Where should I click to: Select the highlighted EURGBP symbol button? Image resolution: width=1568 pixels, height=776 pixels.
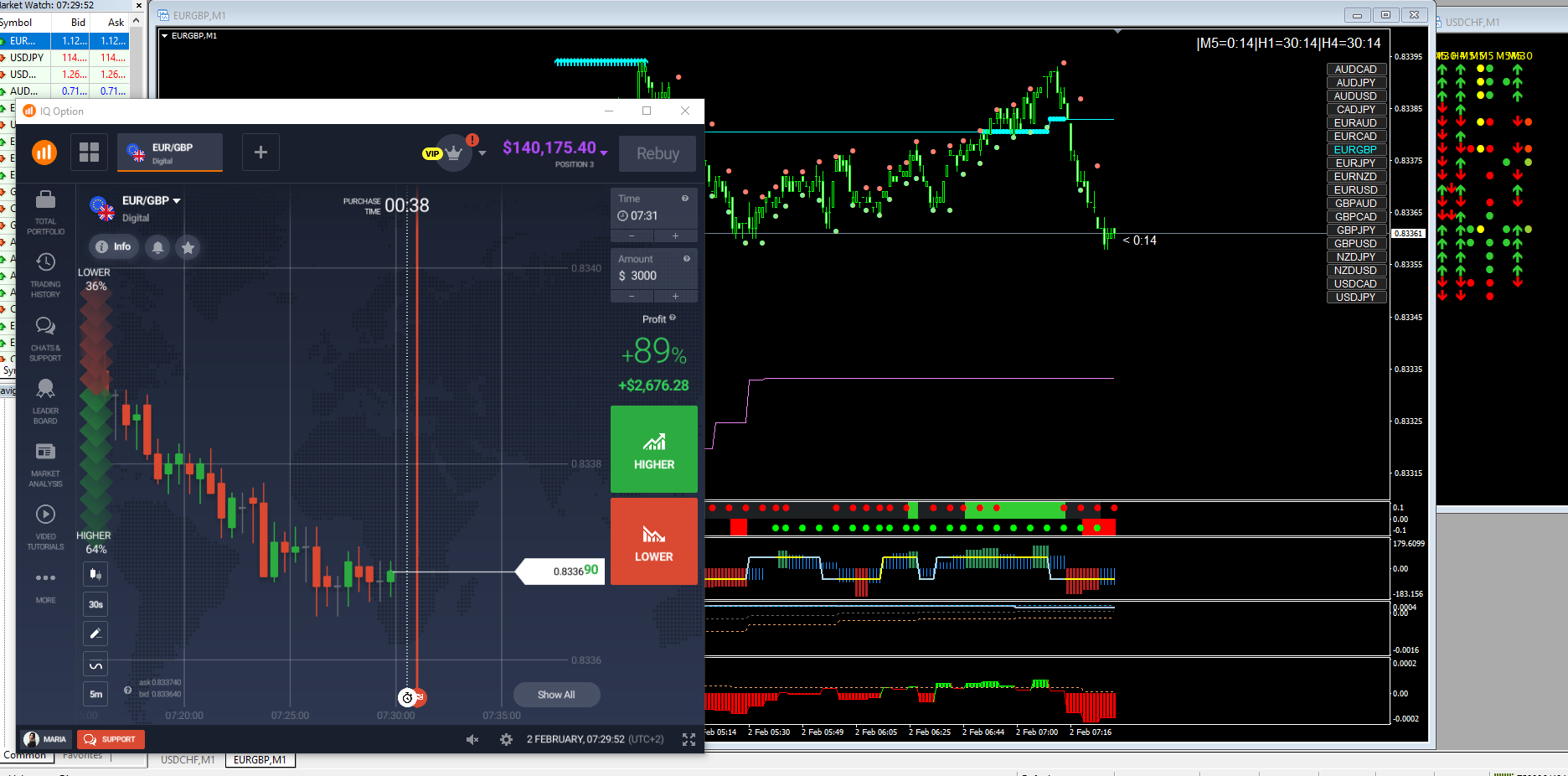coord(1356,150)
